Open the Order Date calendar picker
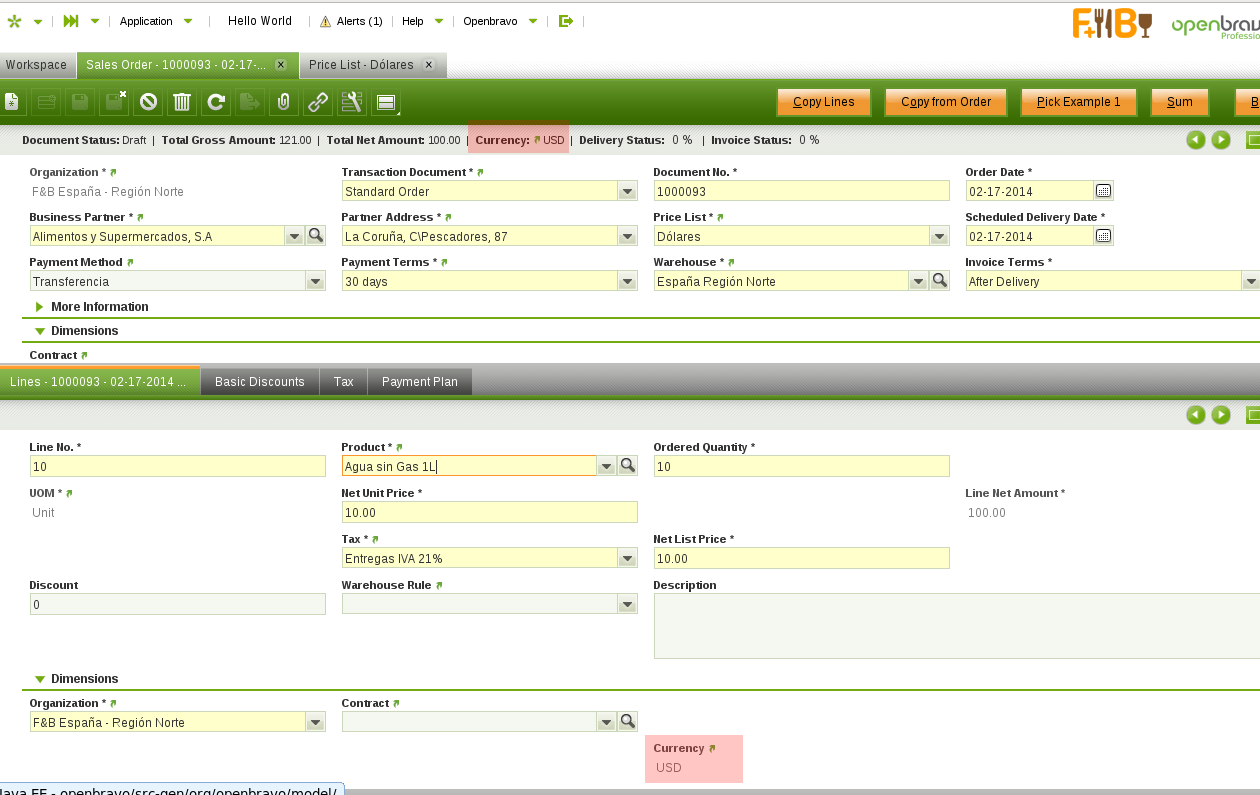Screen dimensions: 1260x795 (1103, 191)
